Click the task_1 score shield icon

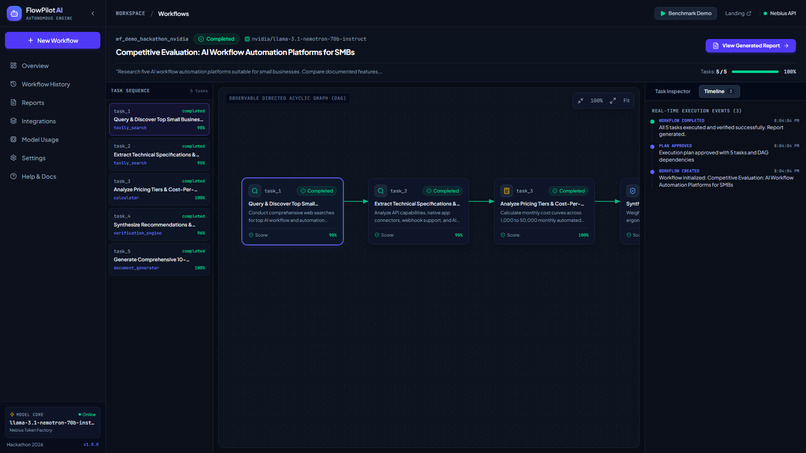click(x=251, y=235)
